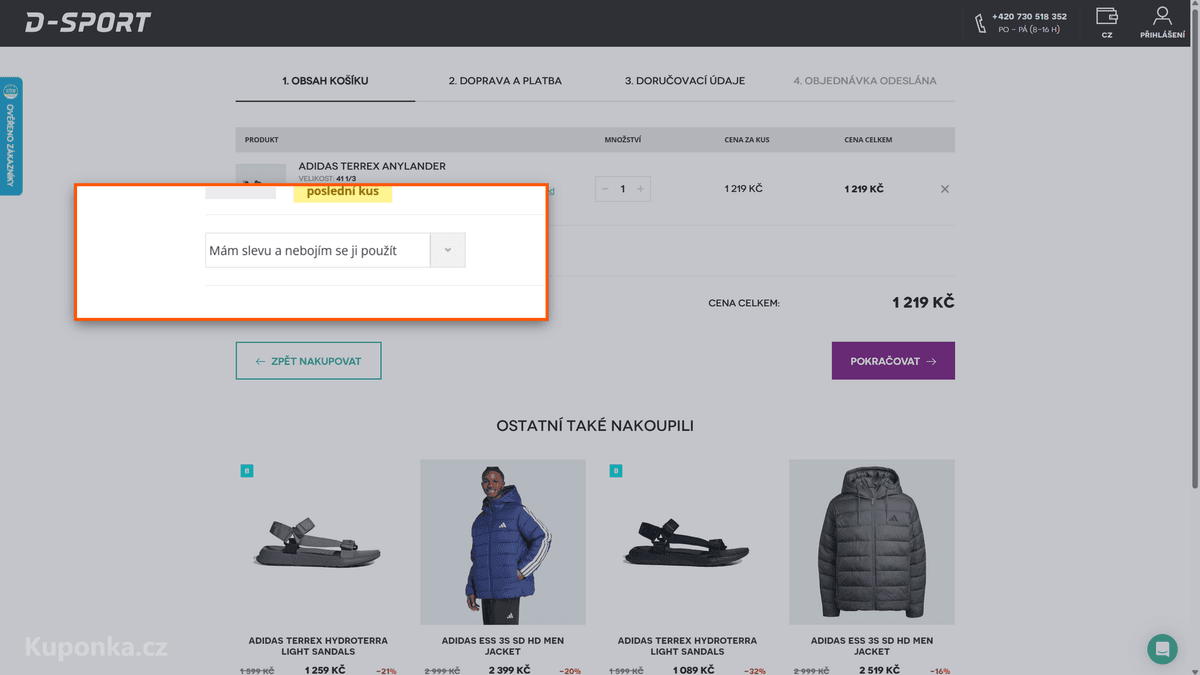Click the dropdown arrow next to discount field
The image size is (1200, 675).
448,250
